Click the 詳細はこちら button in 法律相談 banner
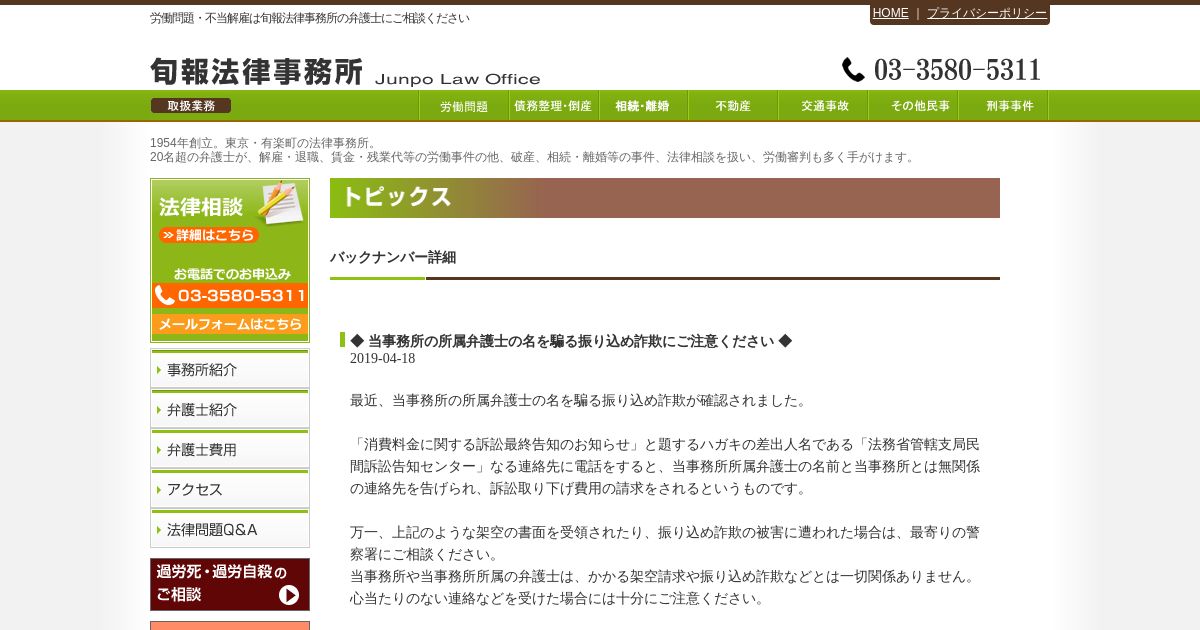The image size is (1200, 630). click(x=208, y=235)
